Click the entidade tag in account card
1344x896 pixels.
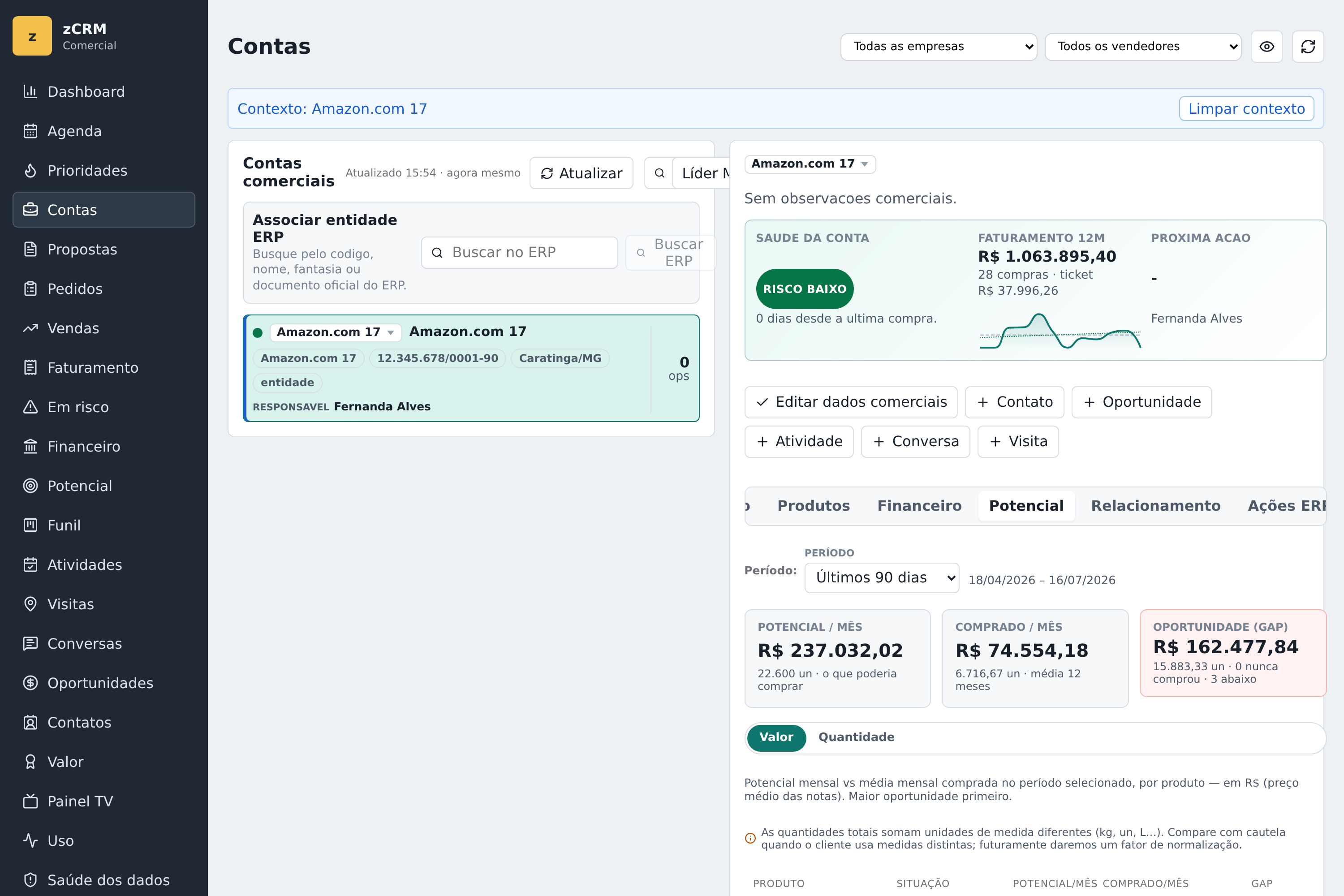(x=288, y=383)
